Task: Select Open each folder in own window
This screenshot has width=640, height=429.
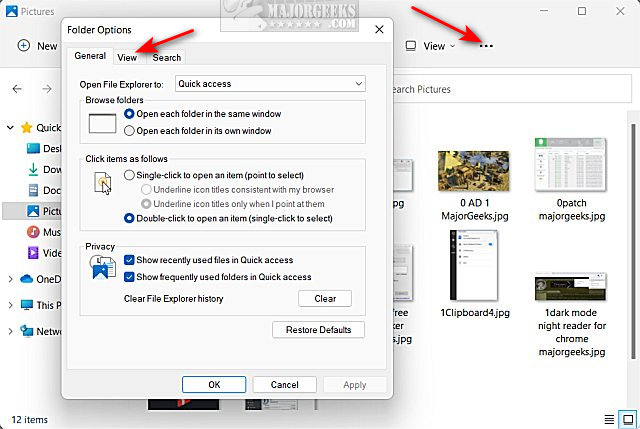Action: (129, 131)
